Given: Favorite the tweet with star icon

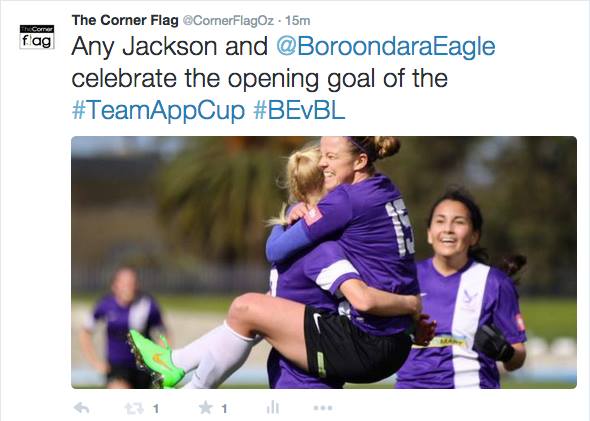Looking at the screenshot, I should pos(205,407).
